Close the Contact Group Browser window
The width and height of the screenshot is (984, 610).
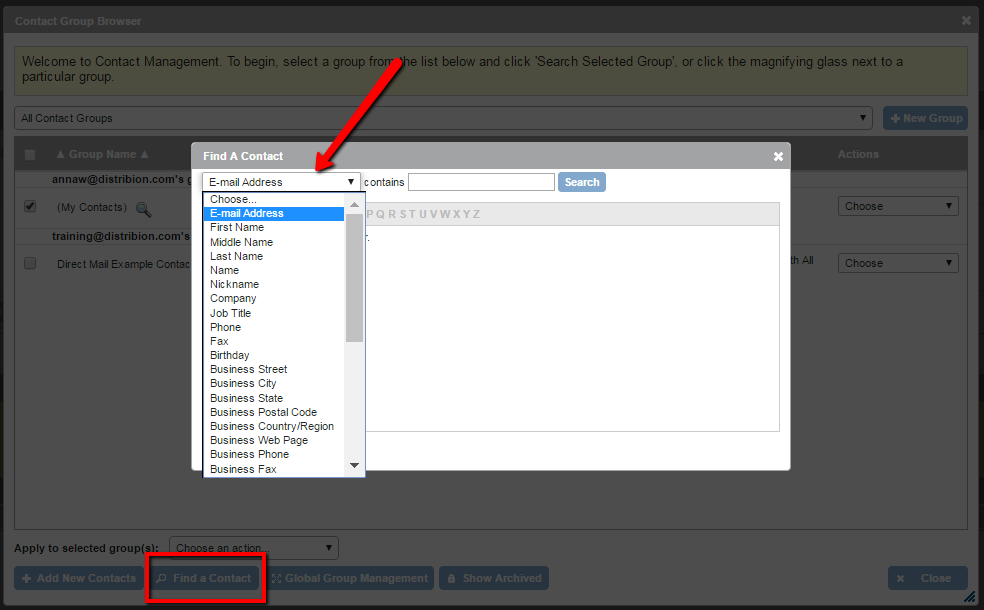pyautogui.click(x=966, y=21)
